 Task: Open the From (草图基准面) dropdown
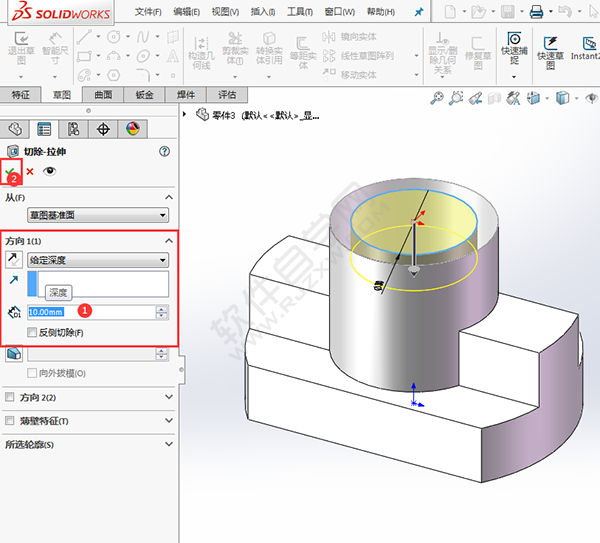coord(98,215)
